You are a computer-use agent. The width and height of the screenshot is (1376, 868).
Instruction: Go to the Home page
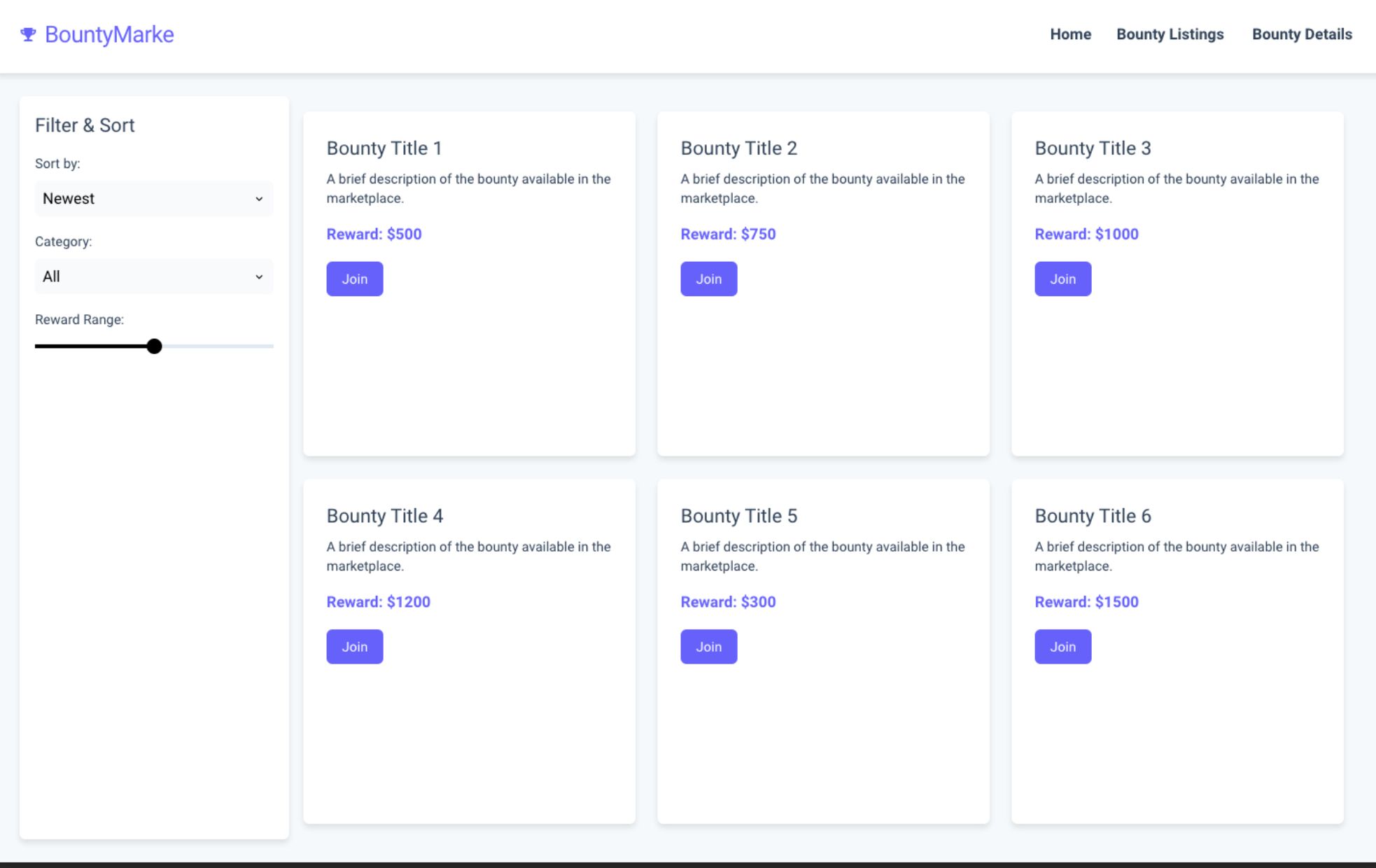click(x=1070, y=34)
